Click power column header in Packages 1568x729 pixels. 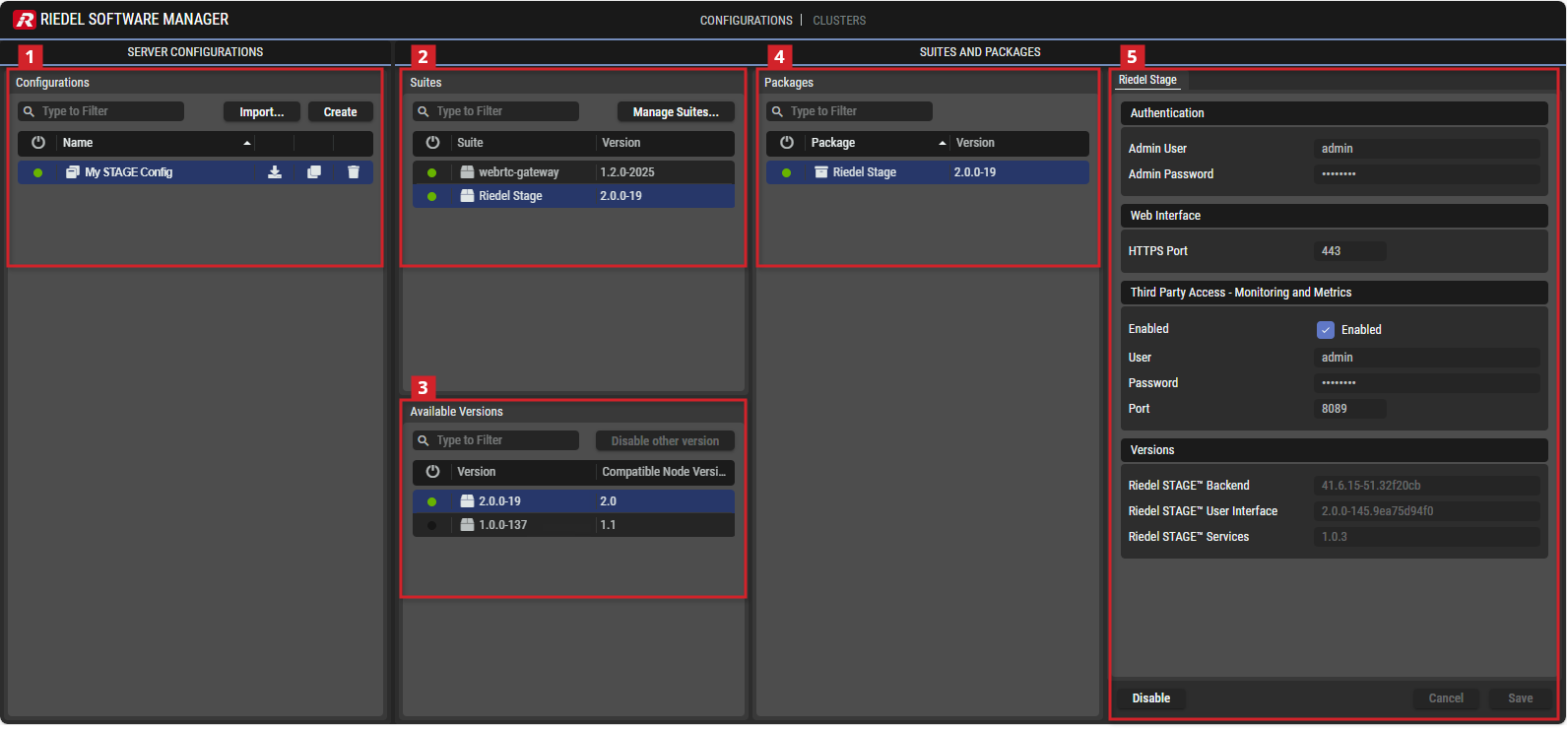click(x=787, y=143)
